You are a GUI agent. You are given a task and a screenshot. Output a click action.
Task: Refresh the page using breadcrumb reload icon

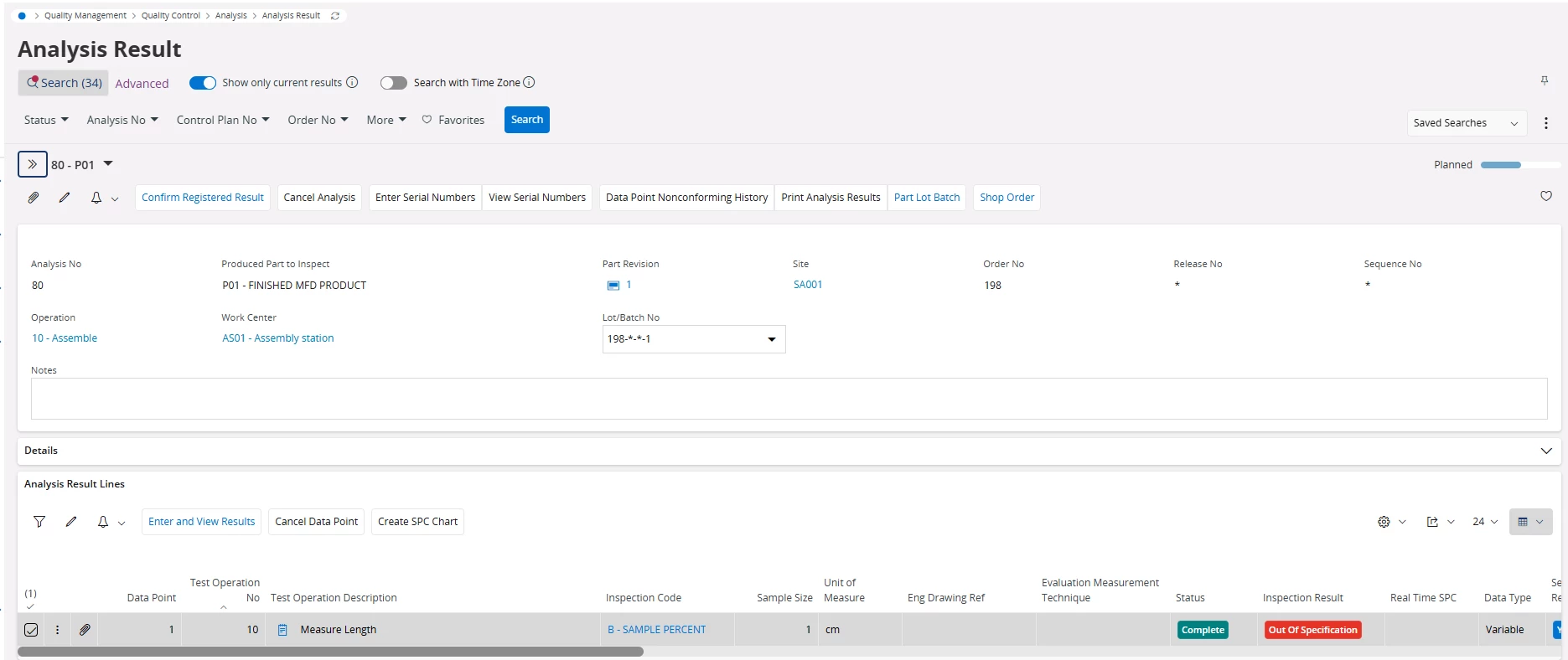(x=335, y=16)
